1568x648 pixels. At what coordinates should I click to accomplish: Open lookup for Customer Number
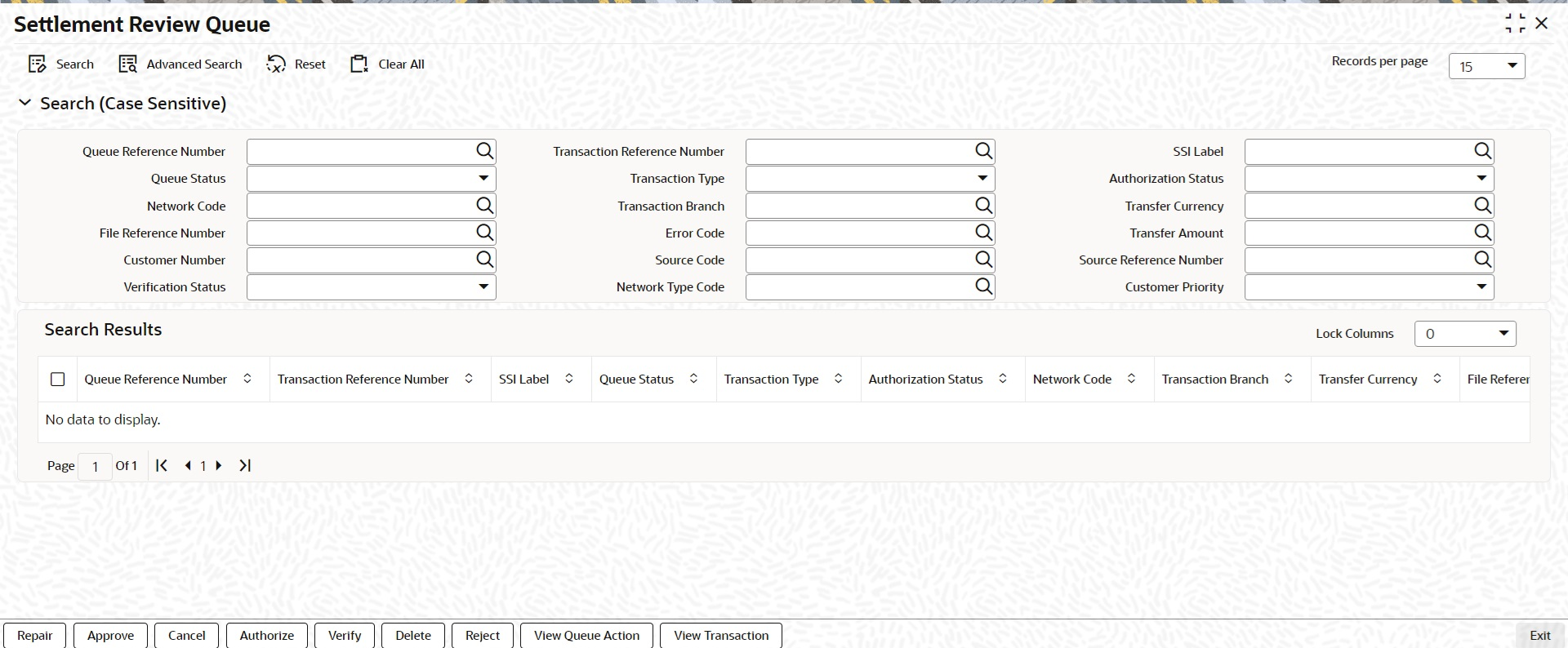(485, 260)
